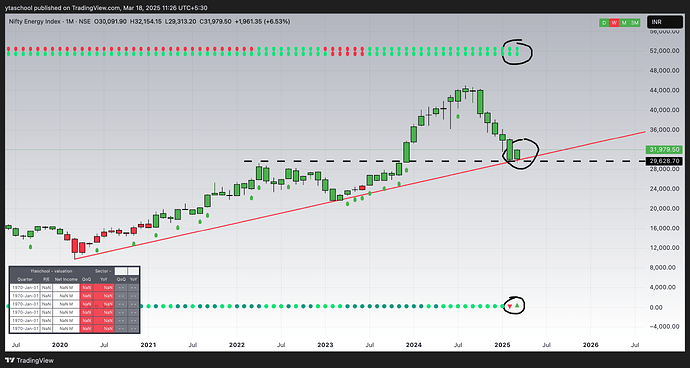The width and height of the screenshot is (690, 368).
Task: Select the red W timeframe indicator box
Action: coord(614,22)
